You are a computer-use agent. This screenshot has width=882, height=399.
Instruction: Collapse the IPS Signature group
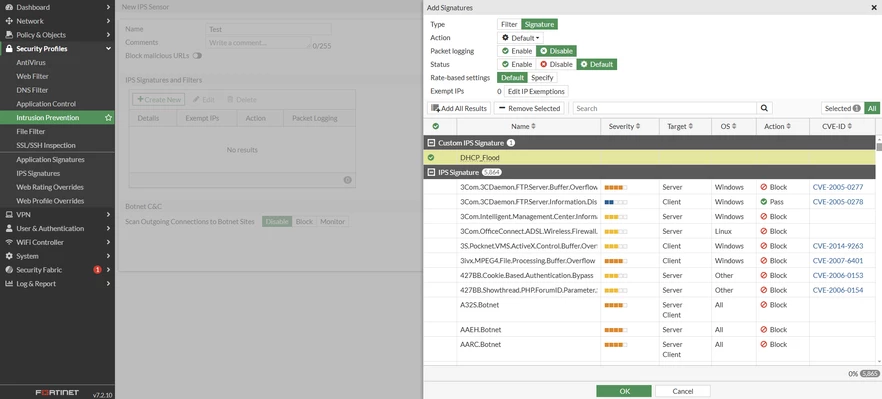(x=431, y=172)
